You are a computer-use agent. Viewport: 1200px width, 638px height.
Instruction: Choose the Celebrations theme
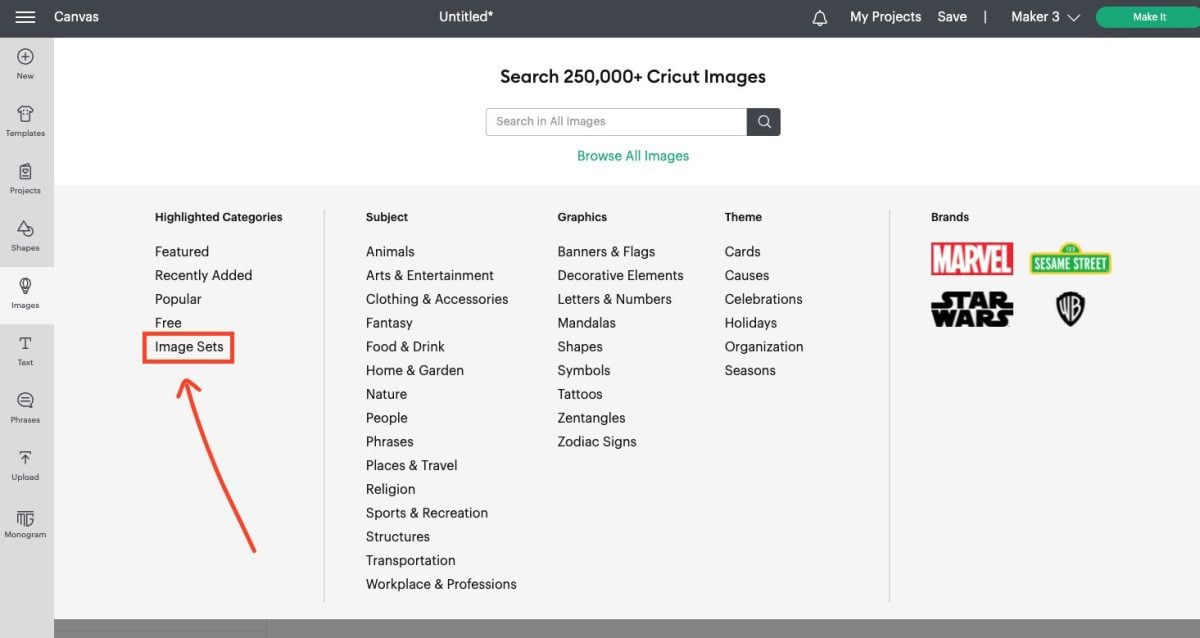tap(763, 299)
